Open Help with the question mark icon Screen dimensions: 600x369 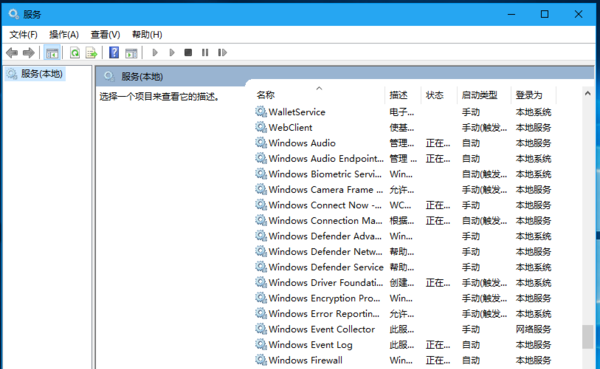pos(114,52)
